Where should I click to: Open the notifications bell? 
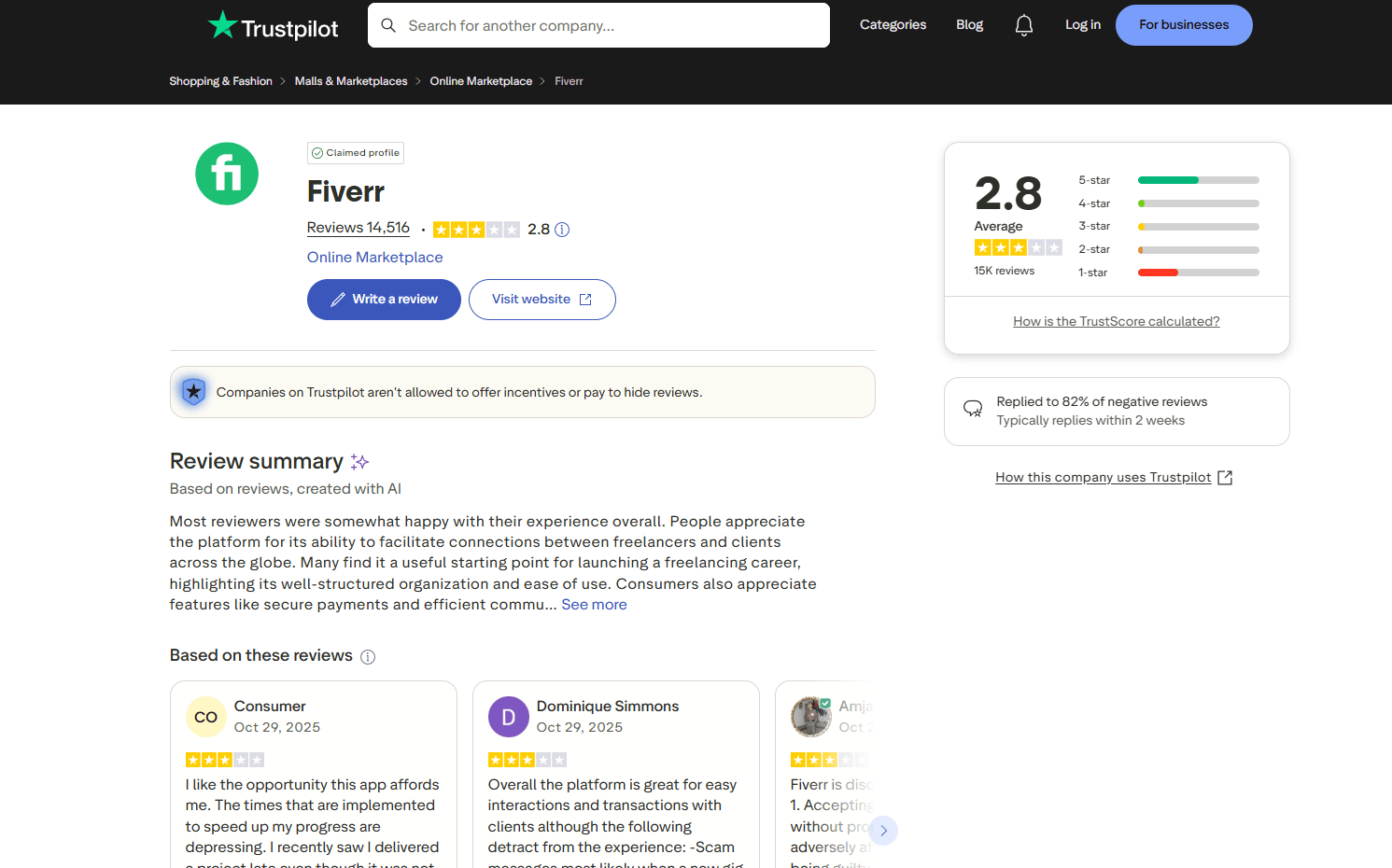coord(1024,25)
